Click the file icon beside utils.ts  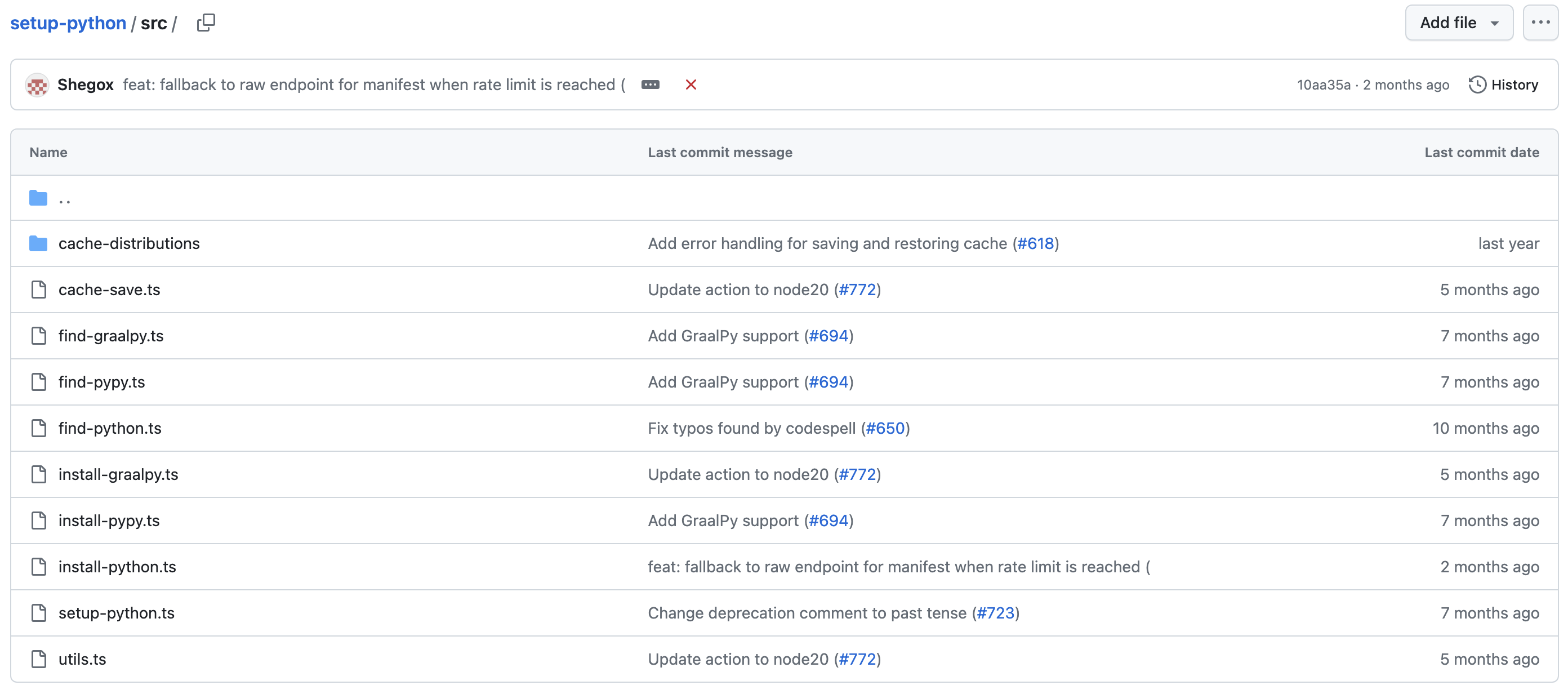click(38, 659)
